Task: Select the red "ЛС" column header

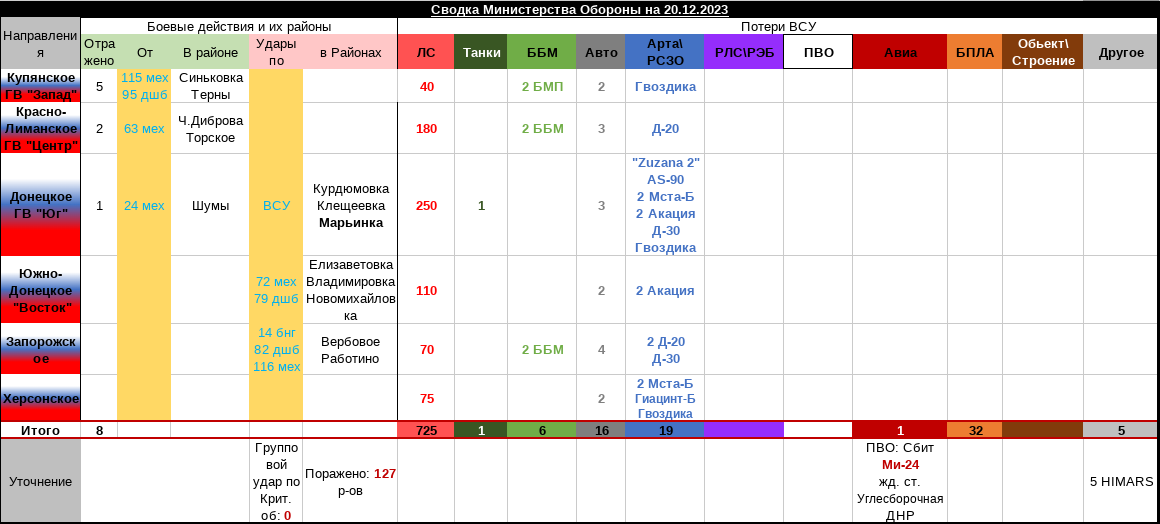Action: tap(426, 52)
